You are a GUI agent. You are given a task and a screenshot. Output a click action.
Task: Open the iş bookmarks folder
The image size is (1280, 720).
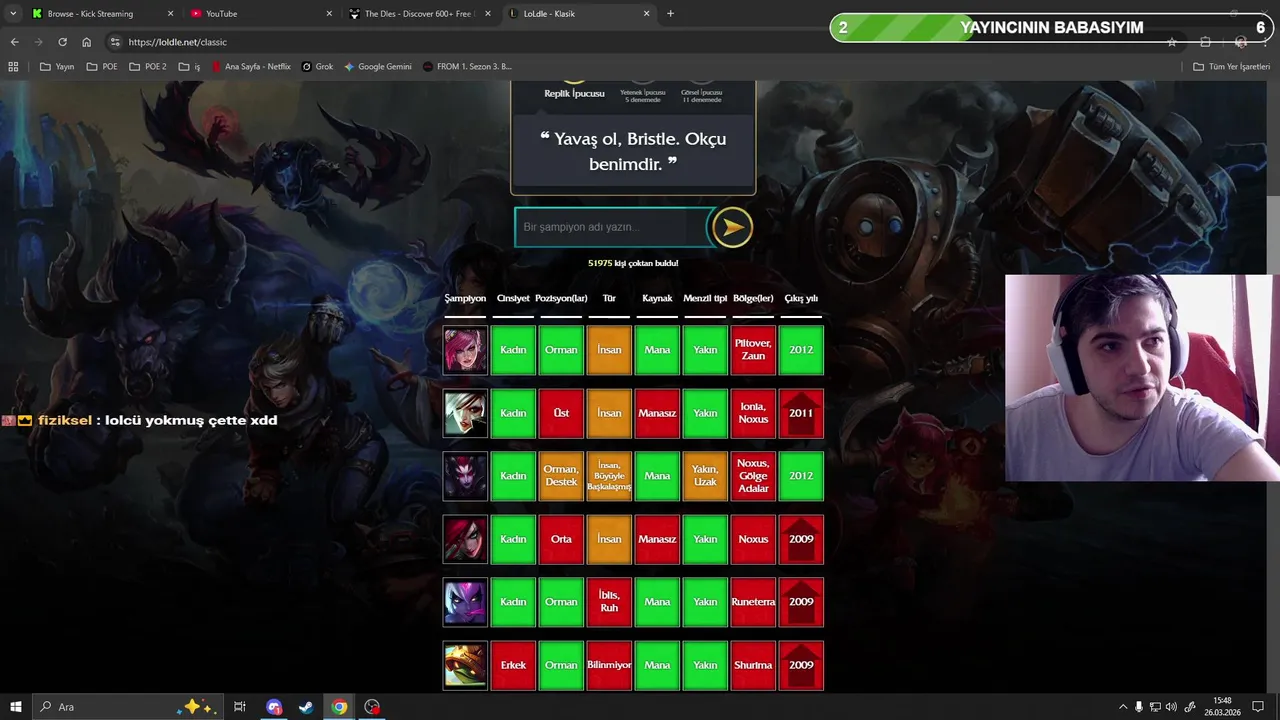pos(189,67)
